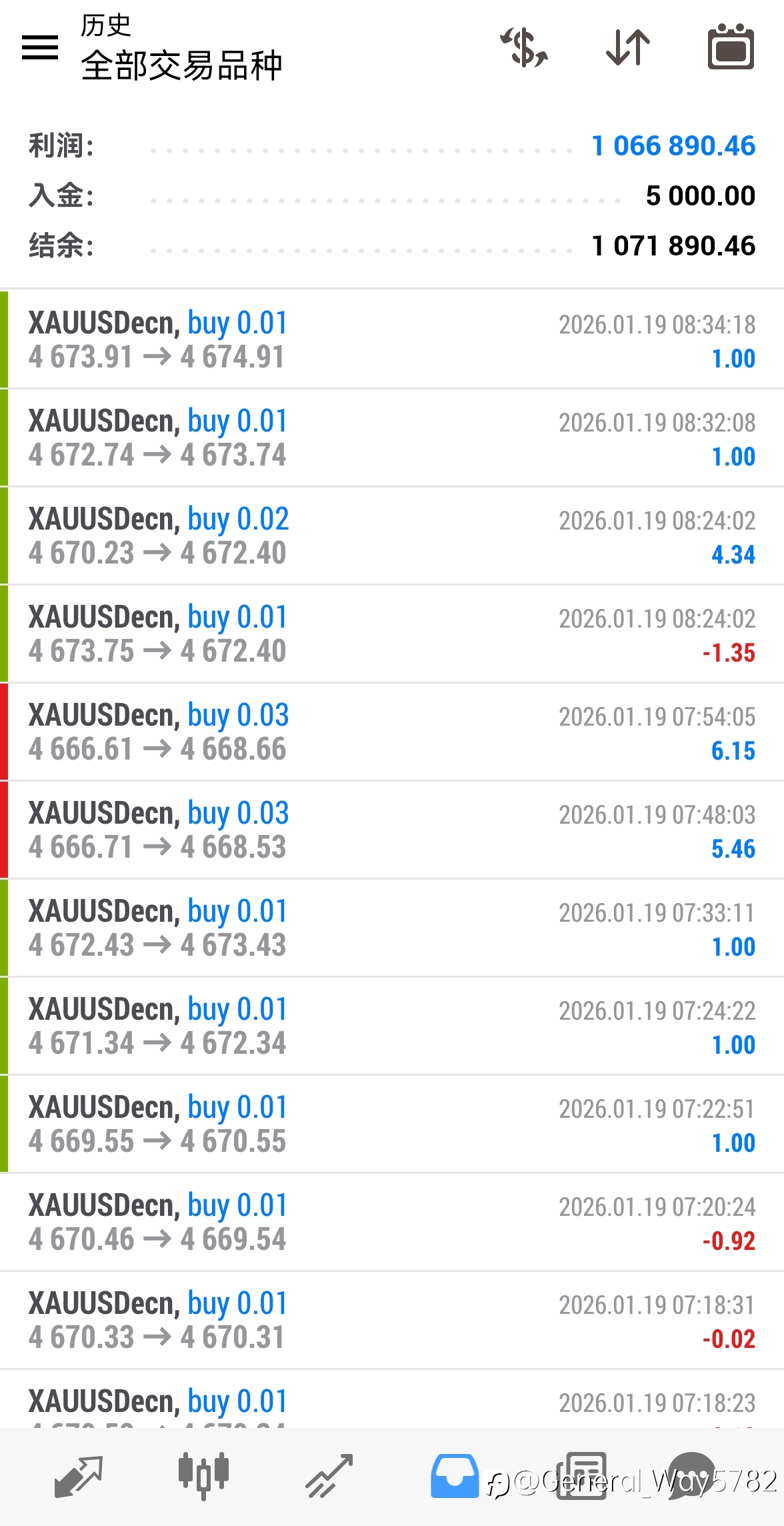This screenshot has width=784, height=1526.
Task: Open the hamburger side menu
Action: coord(40,47)
